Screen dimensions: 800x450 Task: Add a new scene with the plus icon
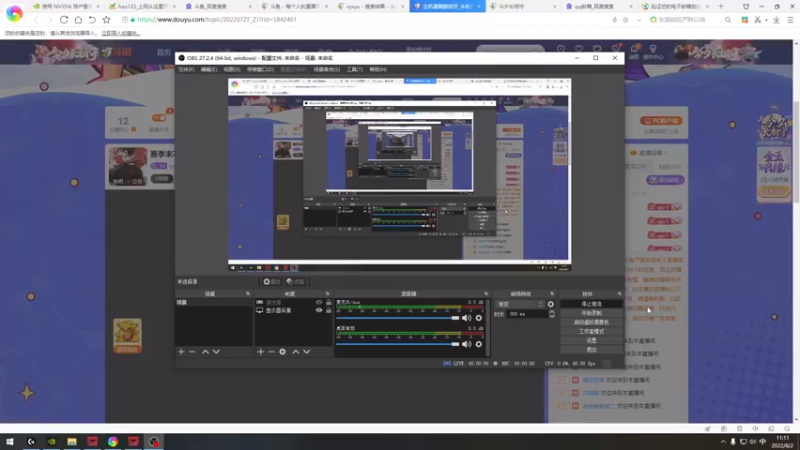click(x=181, y=352)
